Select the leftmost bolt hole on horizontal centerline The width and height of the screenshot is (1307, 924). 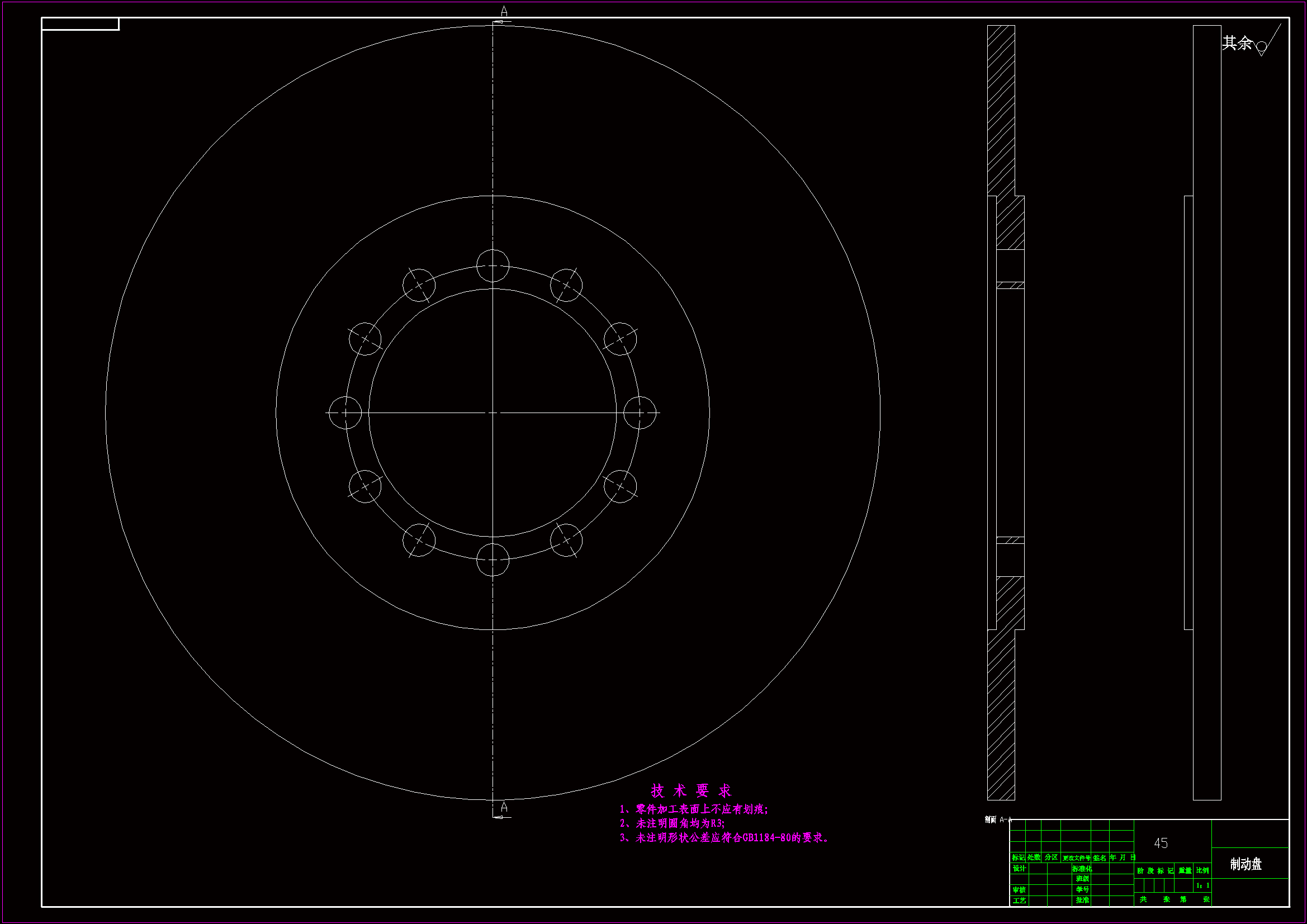[345, 413]
